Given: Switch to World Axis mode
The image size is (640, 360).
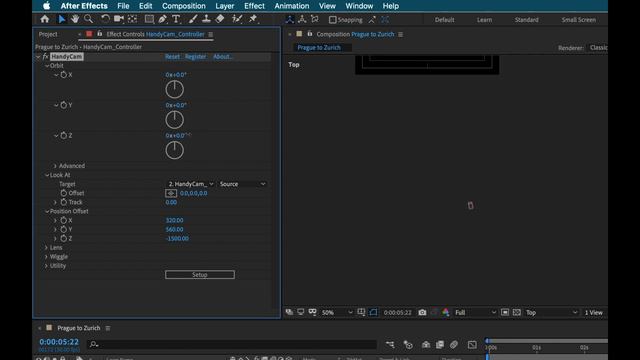Looking at the screenshot, I should pos(302,20).
